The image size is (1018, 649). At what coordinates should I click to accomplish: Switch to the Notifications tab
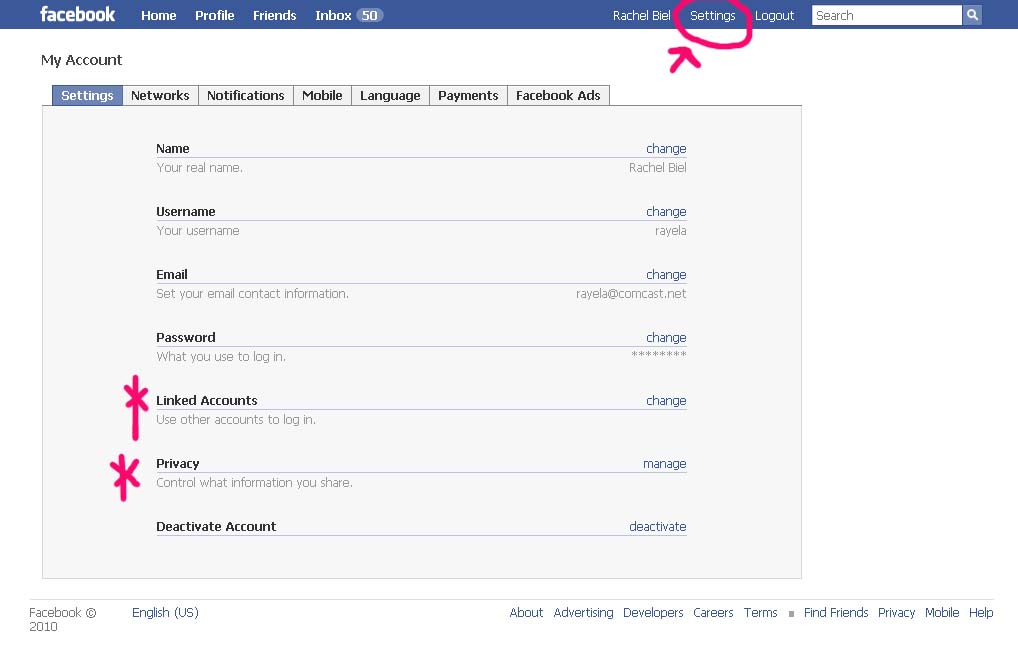[x=245, y=95]
